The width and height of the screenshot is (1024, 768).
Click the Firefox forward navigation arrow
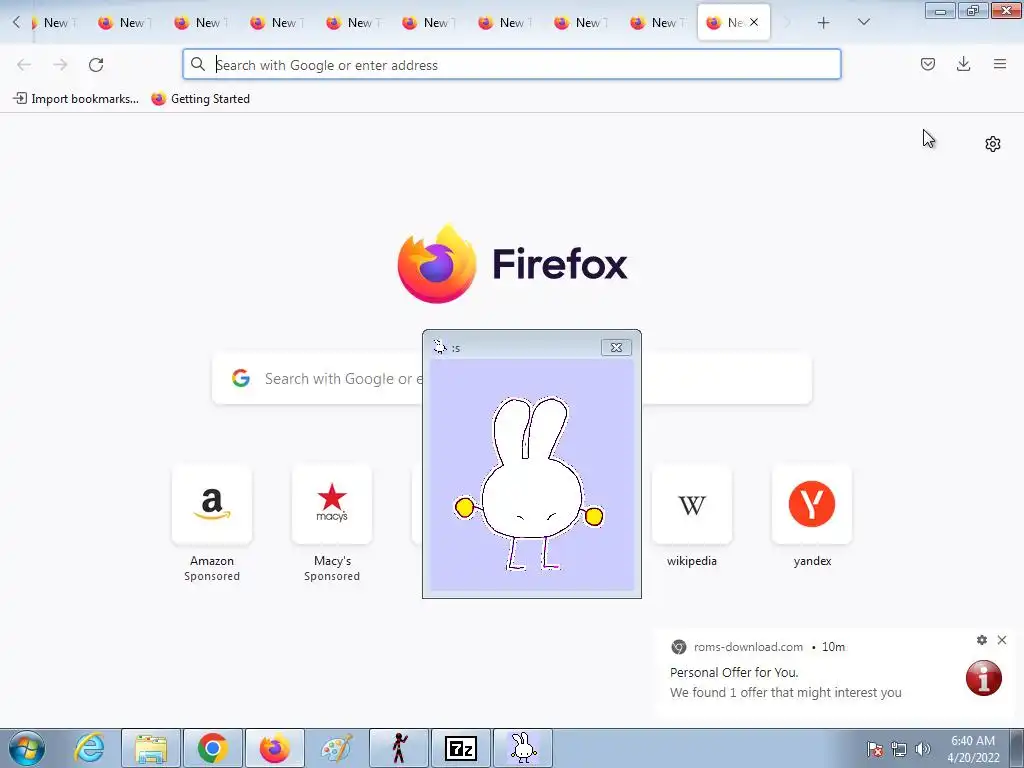tap(60, 65)
